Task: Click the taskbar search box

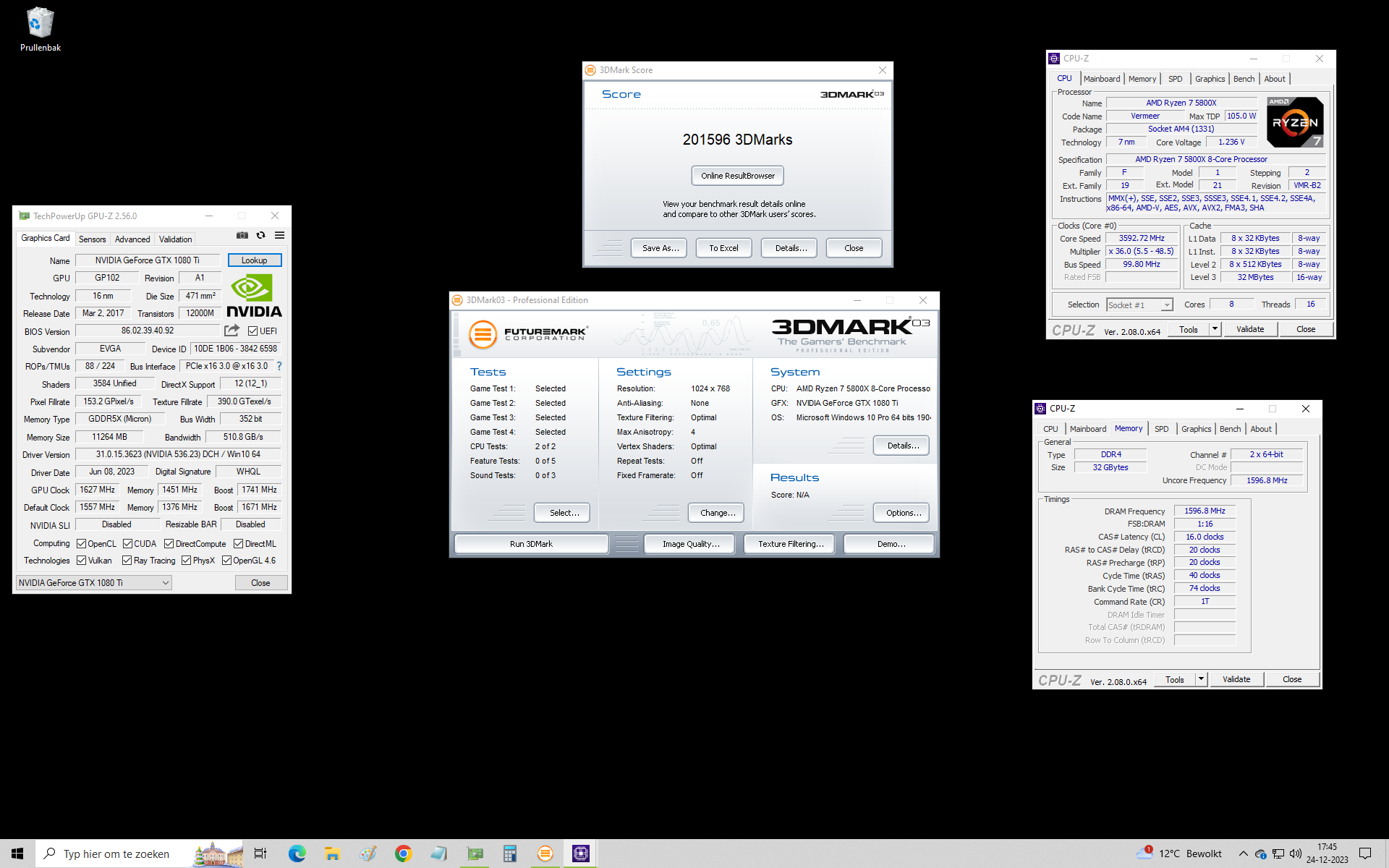Action: (x=140, y=854)
